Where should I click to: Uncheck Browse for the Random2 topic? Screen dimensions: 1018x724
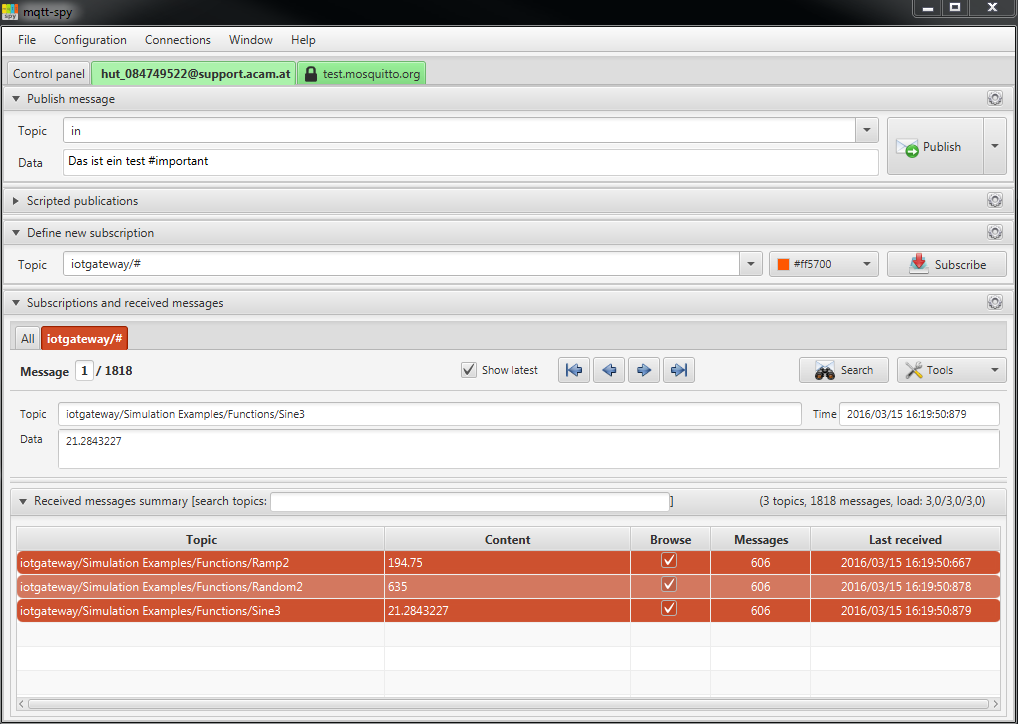(669, 584)
